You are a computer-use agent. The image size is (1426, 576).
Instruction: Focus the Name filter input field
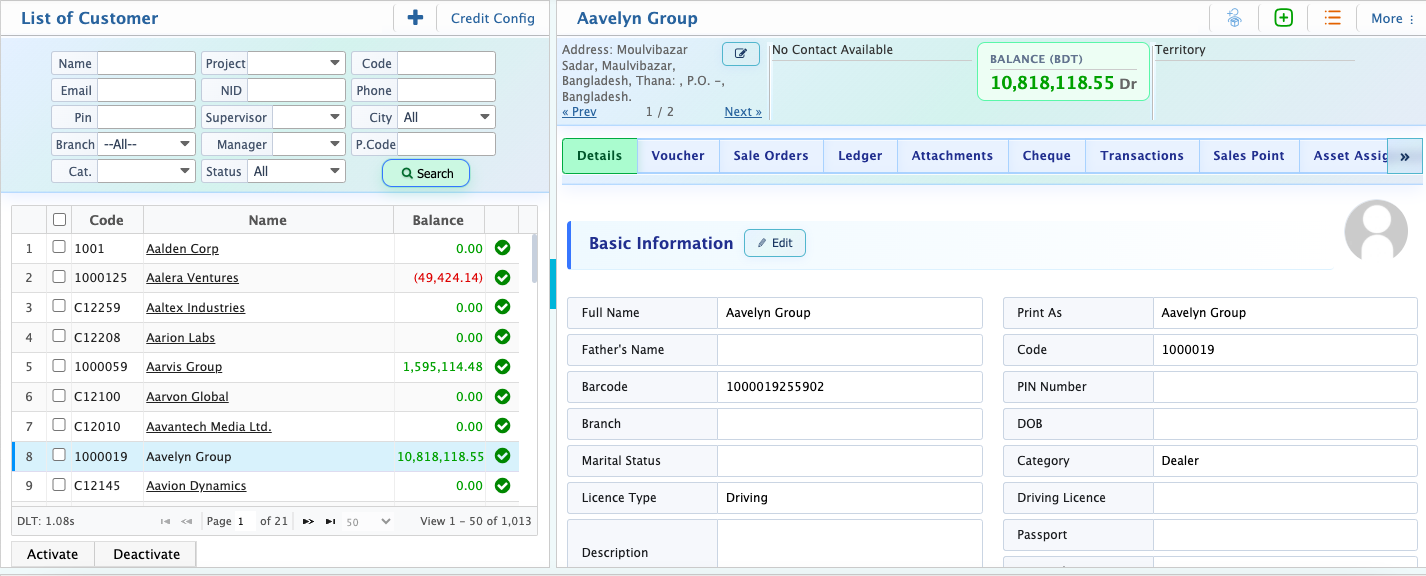146,63
